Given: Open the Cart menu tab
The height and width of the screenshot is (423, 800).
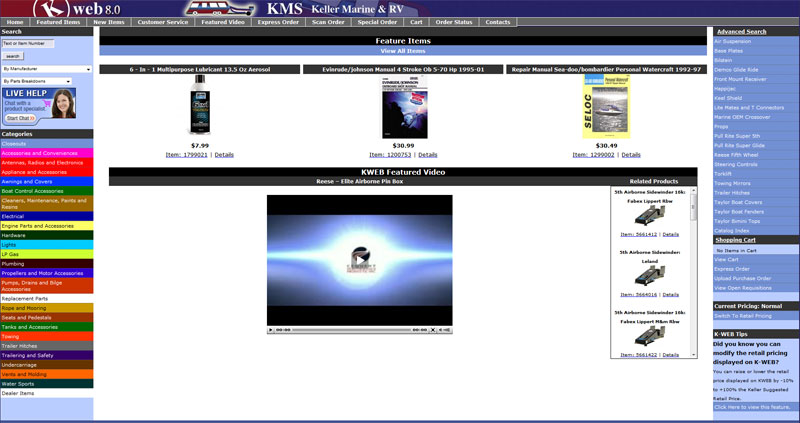Looking at the screenshot, I should [416, 22].
